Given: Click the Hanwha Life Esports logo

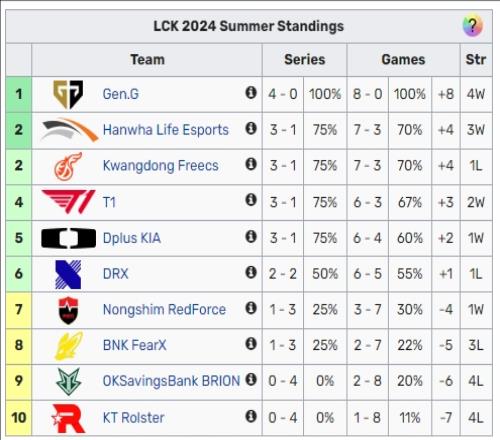Looking at the screenshot, I should pos(69,130).
